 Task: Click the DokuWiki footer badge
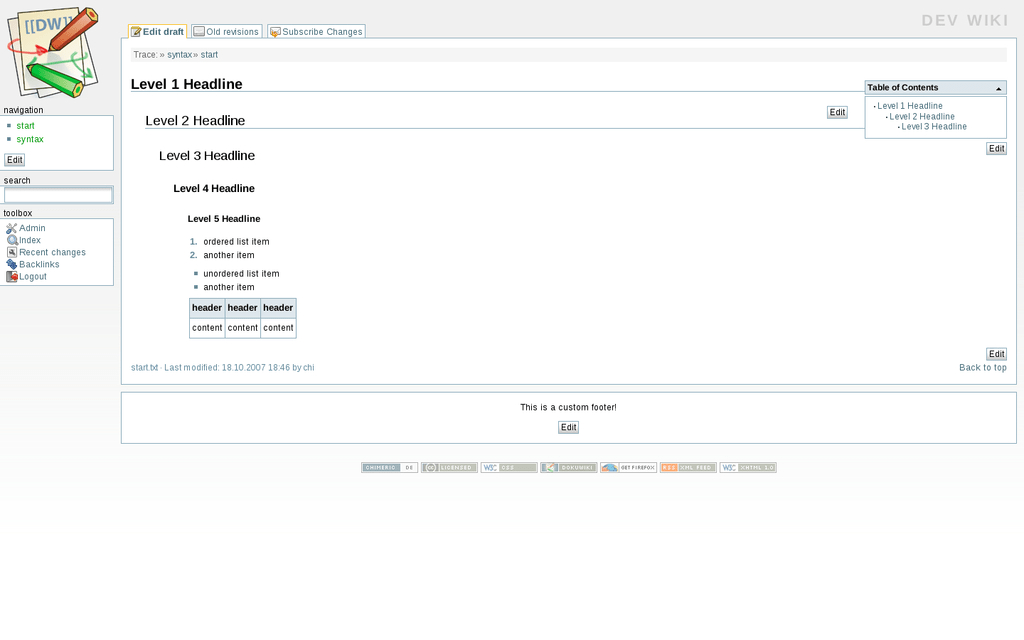coord(569,468)
